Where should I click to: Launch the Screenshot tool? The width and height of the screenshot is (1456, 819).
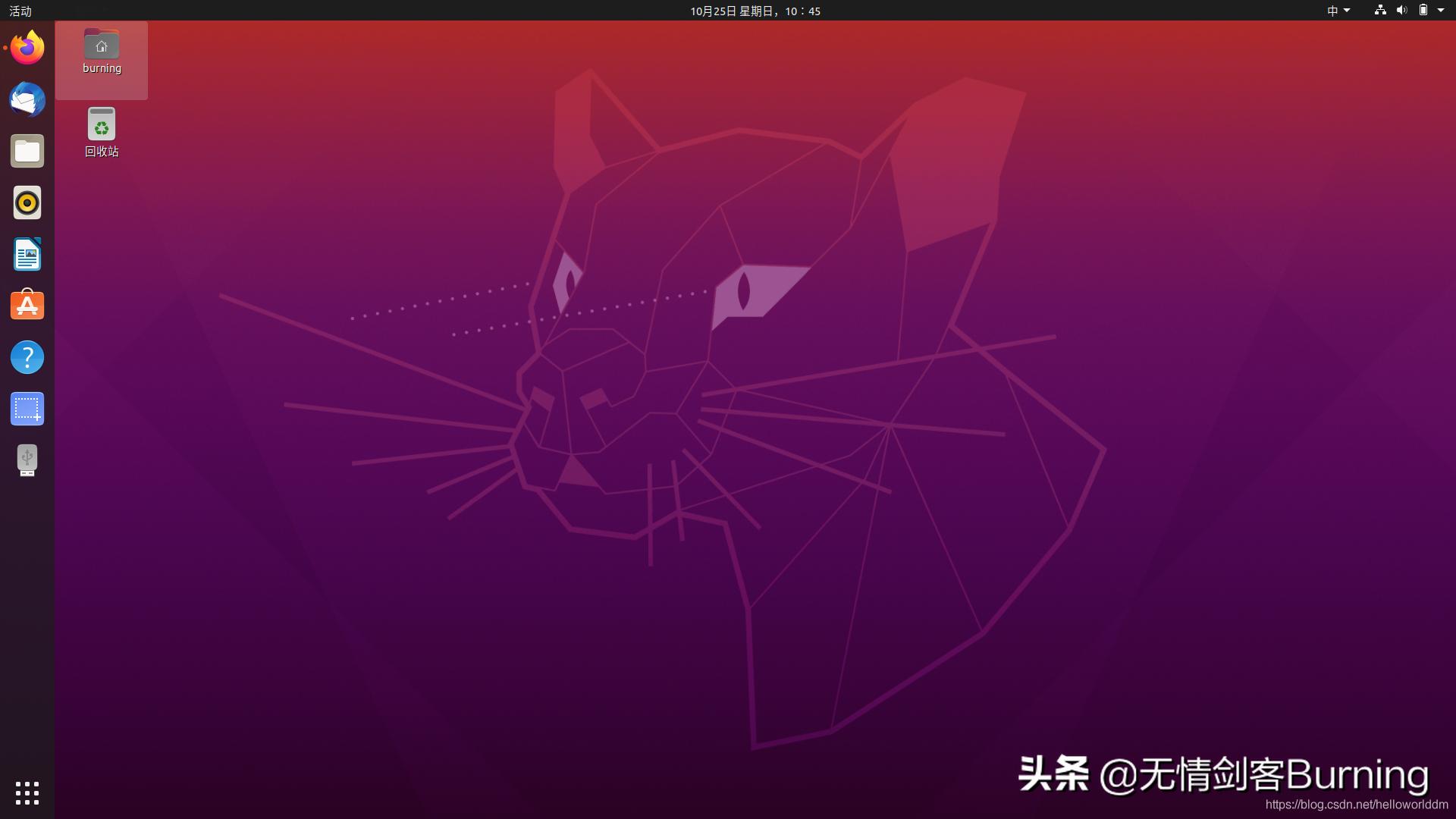(27, 409)
